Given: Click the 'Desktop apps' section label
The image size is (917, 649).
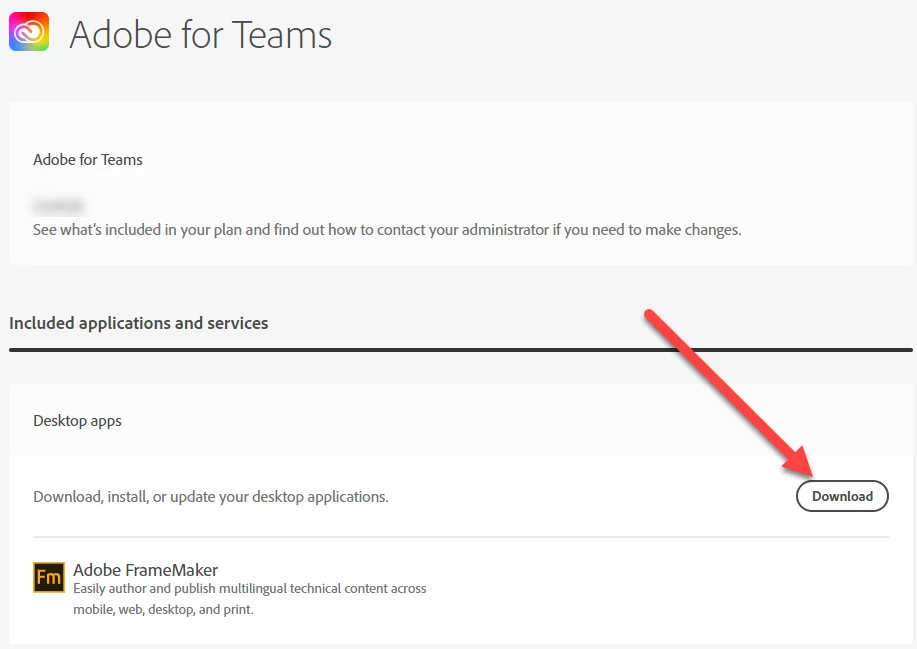Looking at the screenshot, I should pyautogui.click(x=77, y=421).
